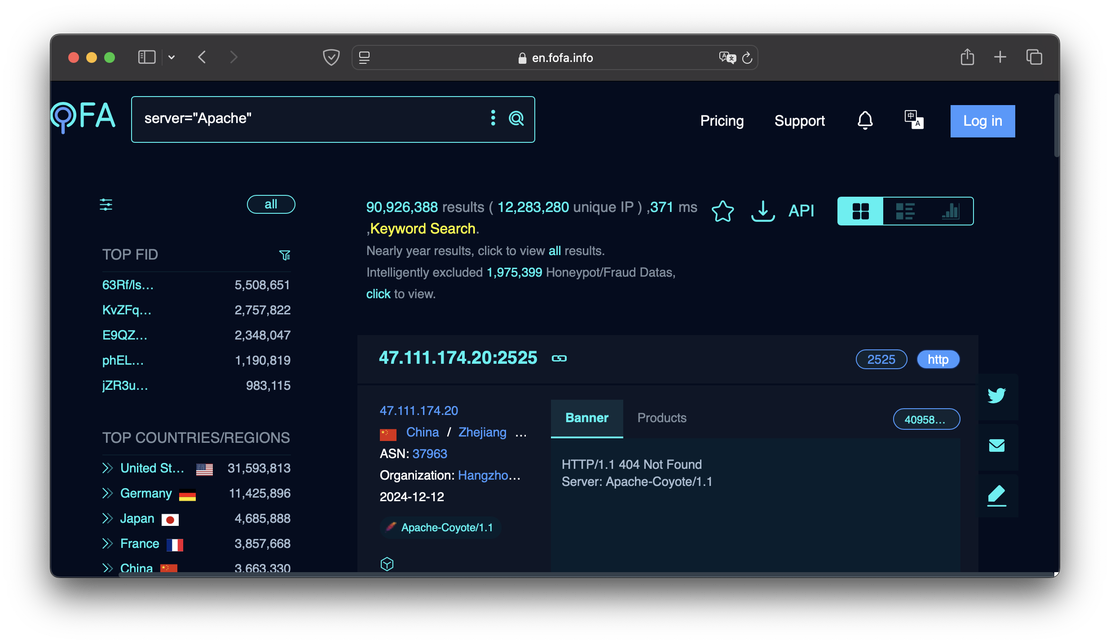Click the server="Apache" search input field
The image size is (1110, 644).
tap(310, 119)
